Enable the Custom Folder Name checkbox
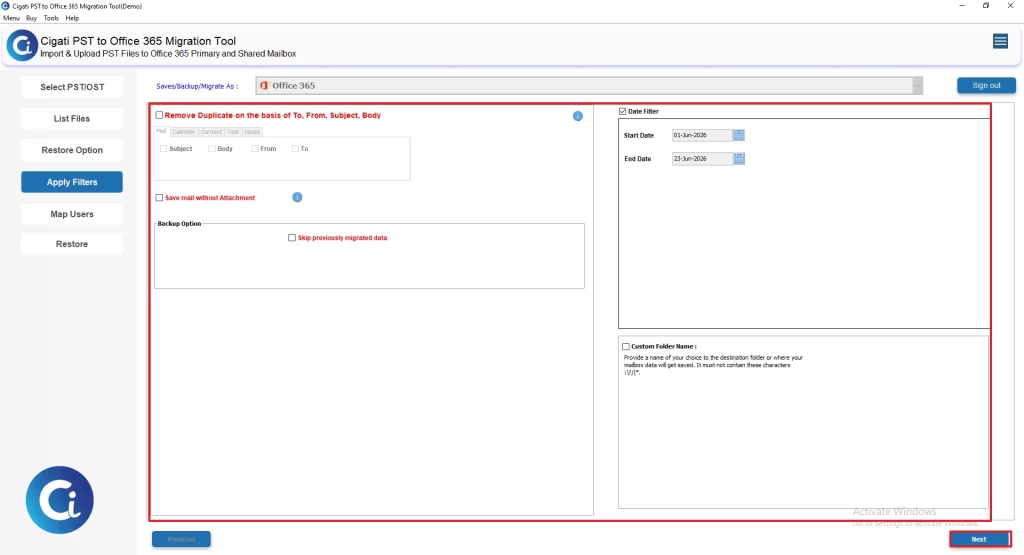The image size is (1024, 555). 626,347
